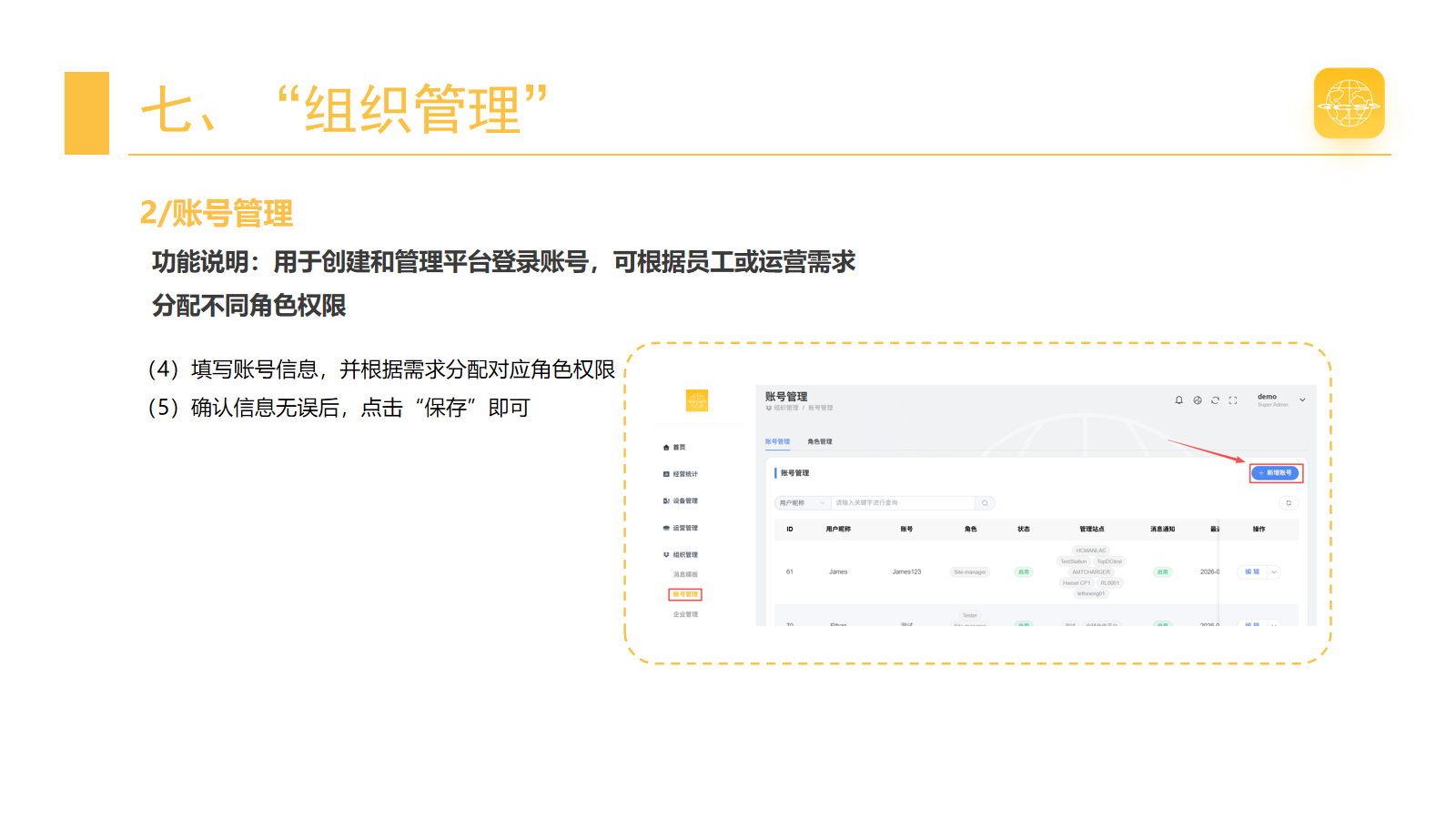Open the 用户昵称 search field dropdown

803,503
